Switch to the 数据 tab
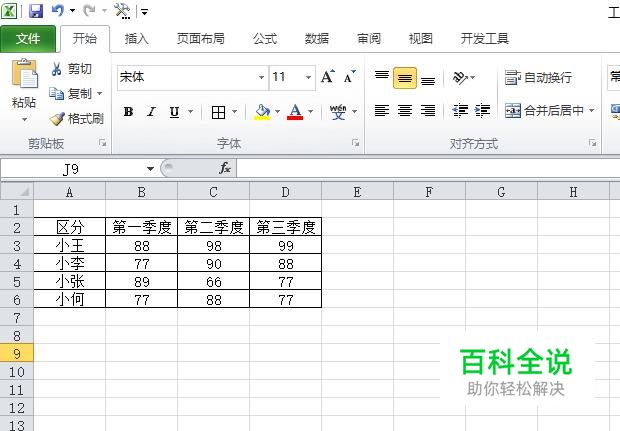 (x=316, y=38)
